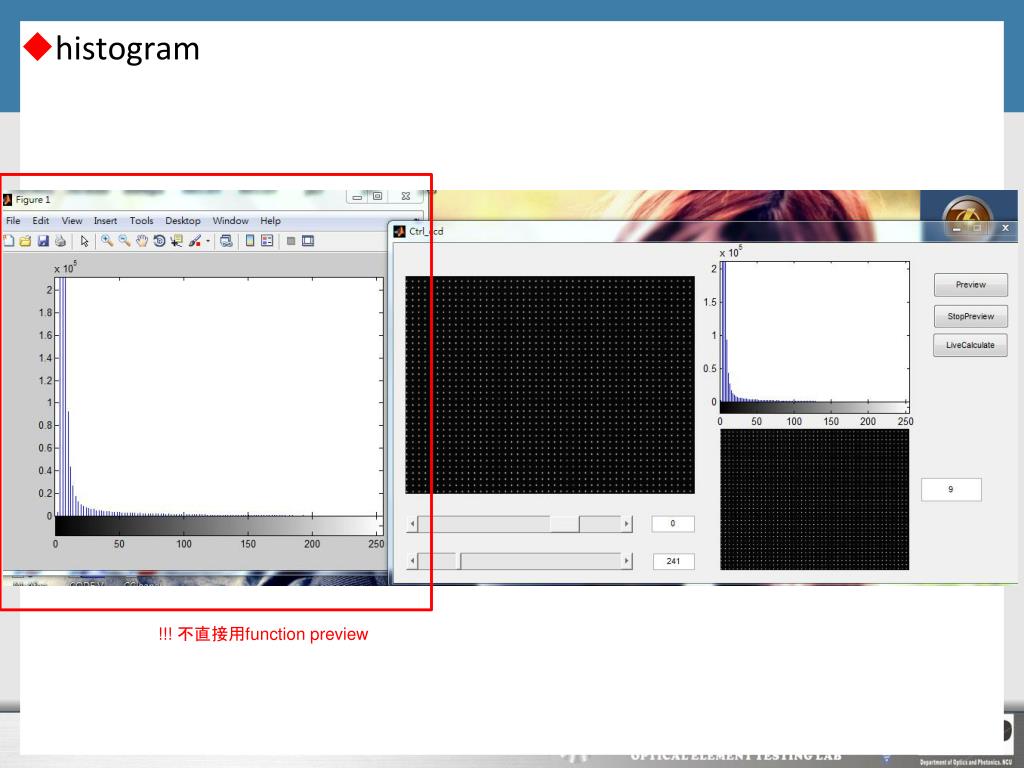Click the LiveCalculate button
Image resolution: width=1024 pixels, height=768 pixels.
(x=970, y=345)
